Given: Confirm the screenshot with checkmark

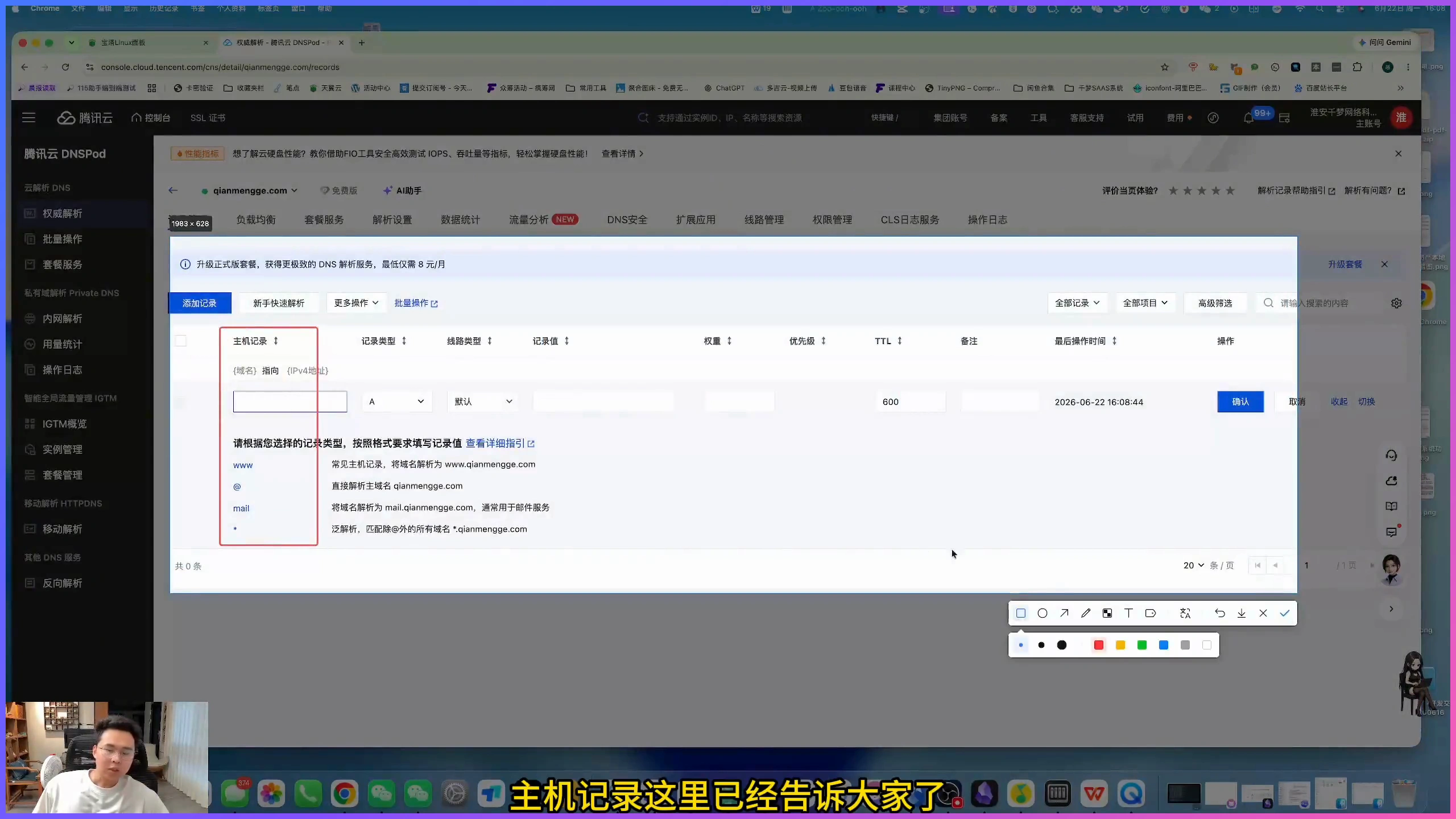Looking at the screenshot, I should [1285, 613].
